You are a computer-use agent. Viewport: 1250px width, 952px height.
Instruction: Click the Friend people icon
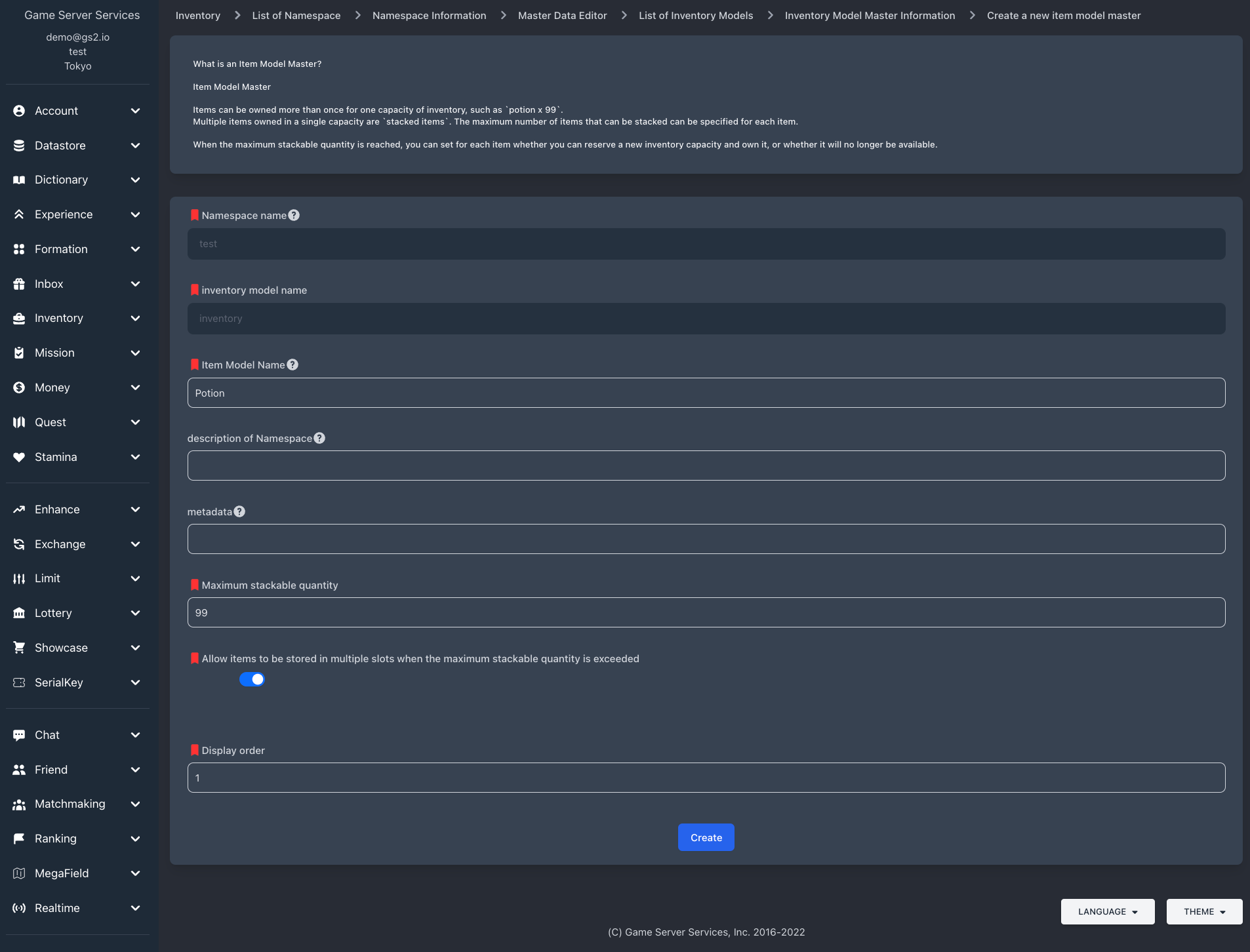click(19, 770)
